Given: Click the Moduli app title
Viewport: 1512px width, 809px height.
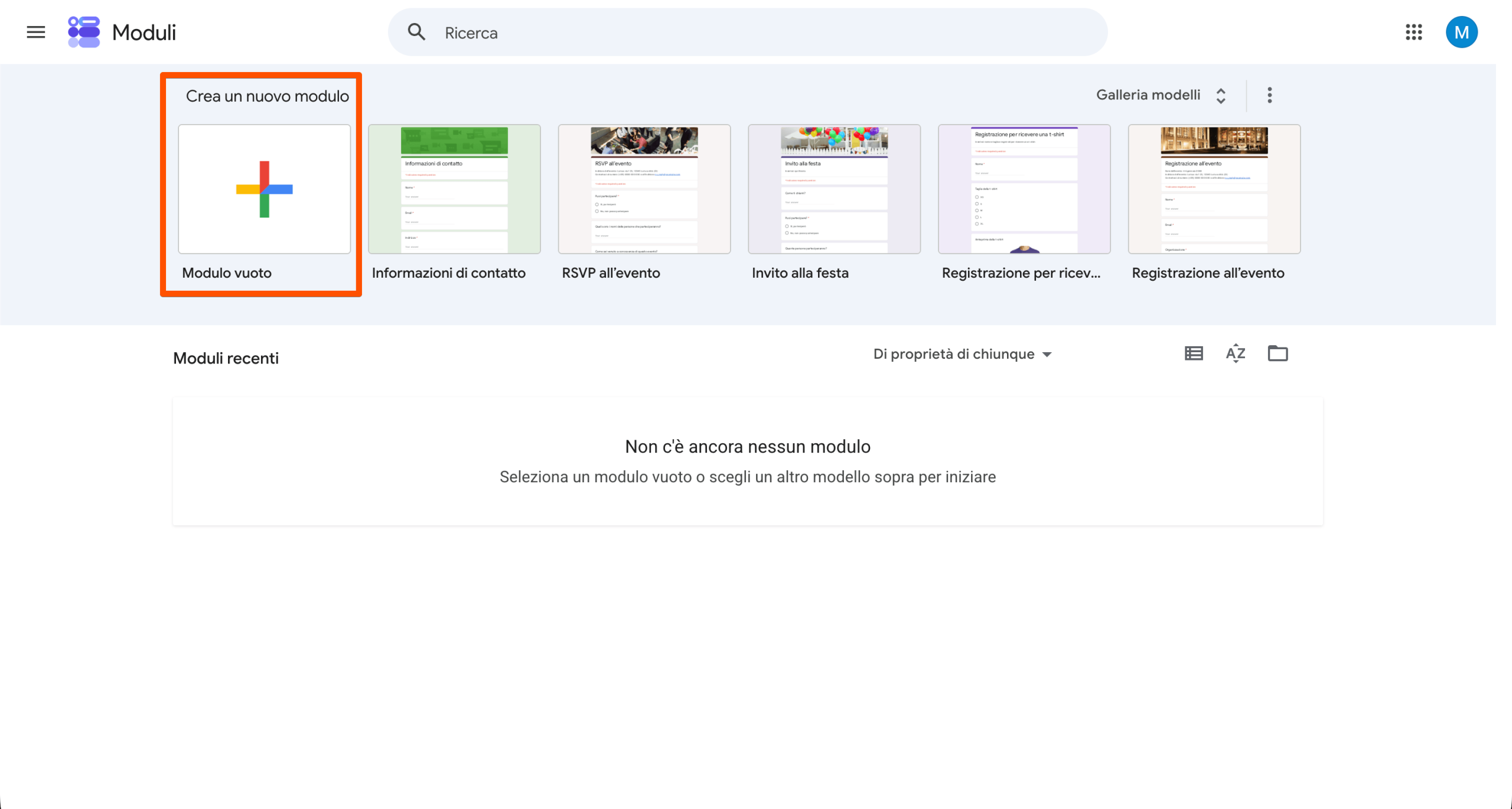Looking at the screenshot, I should pyautogui.click(x=144, y=33).
